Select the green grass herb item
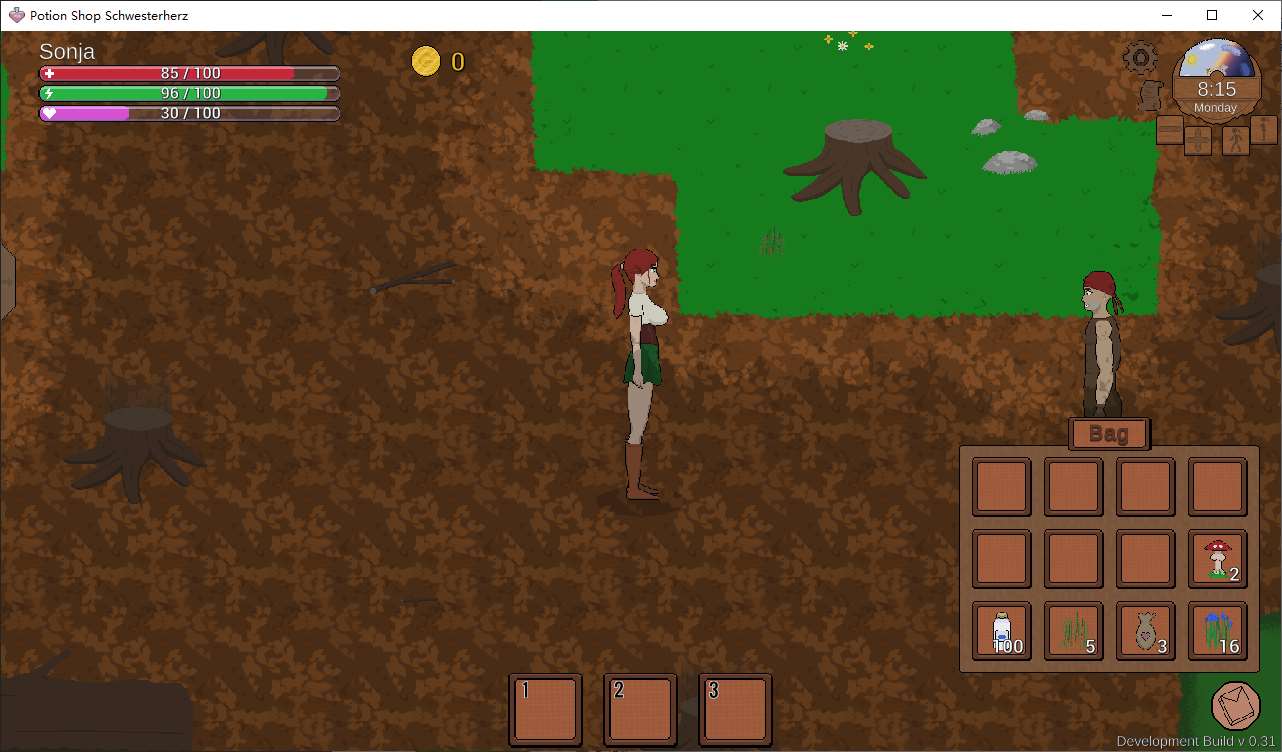Screen dimensions: 1282x752 tap(1074, 631)
